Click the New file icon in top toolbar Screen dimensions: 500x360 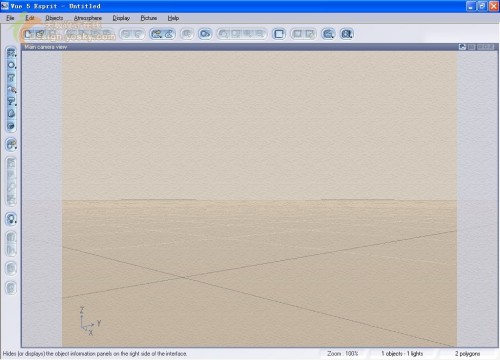(x=28, y=34)
